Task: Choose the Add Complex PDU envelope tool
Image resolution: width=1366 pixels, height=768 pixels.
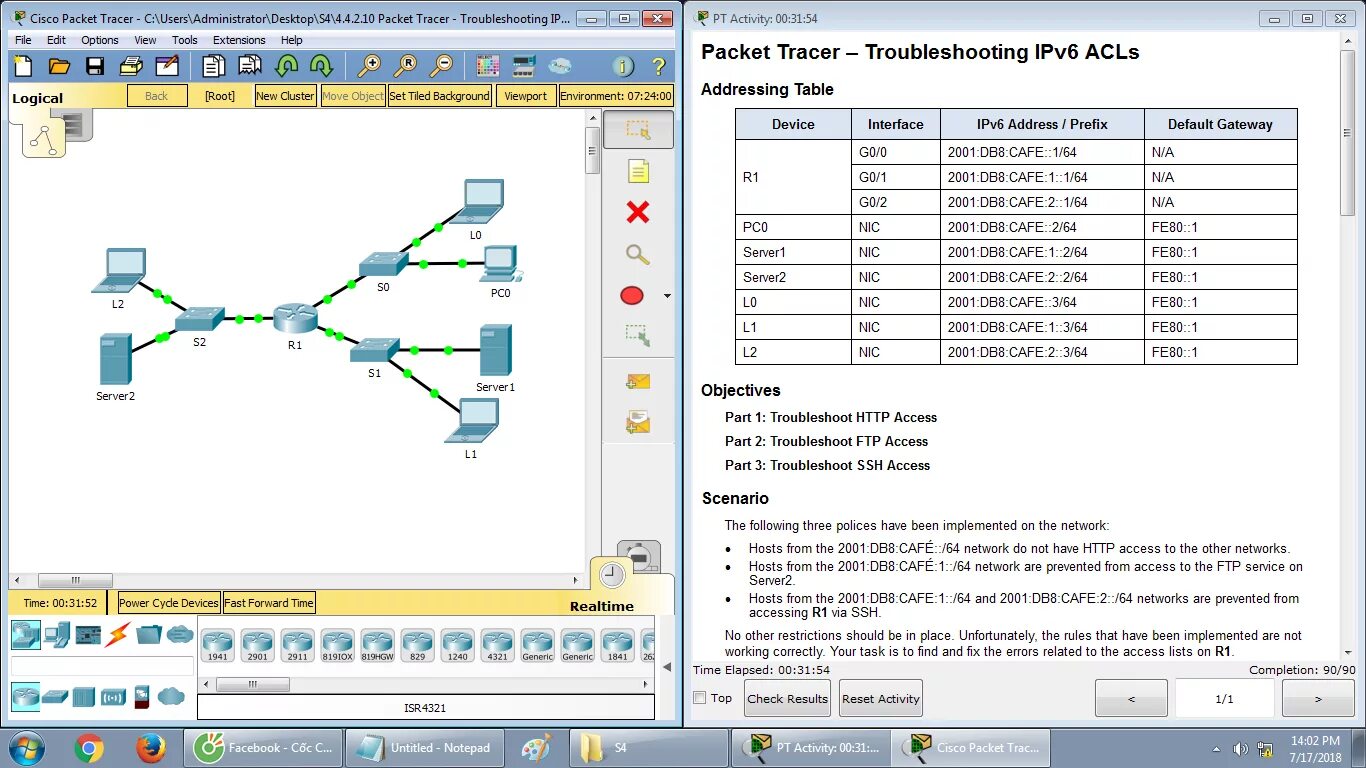Action: pos(638,424)
